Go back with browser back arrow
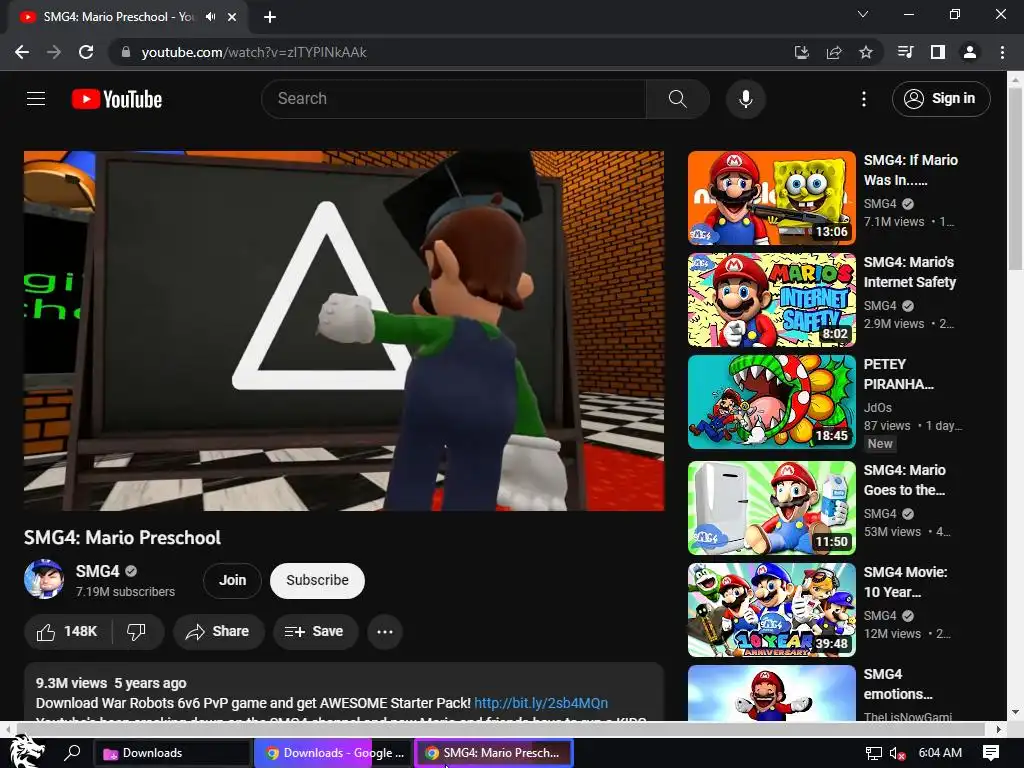 [x=22, y=52]
